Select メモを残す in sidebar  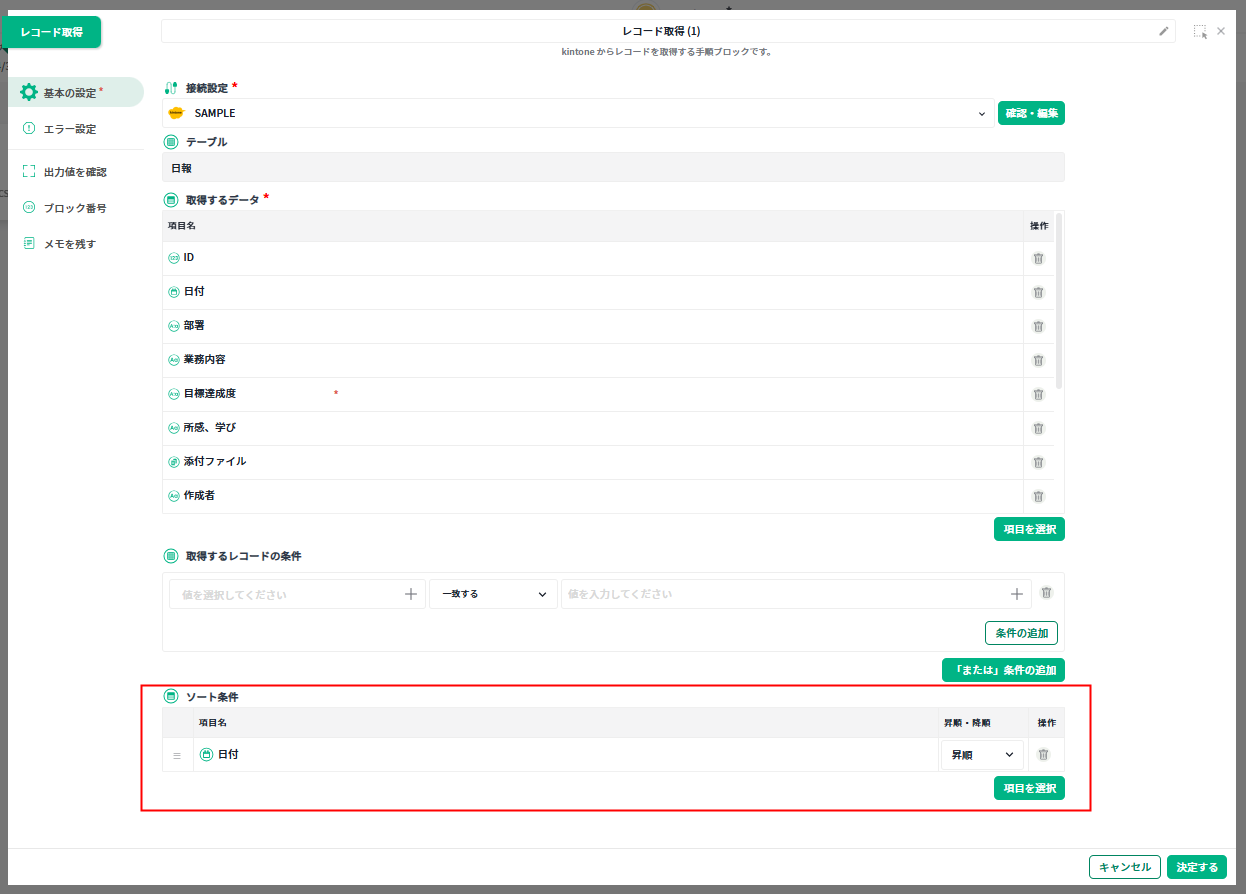point(69,244)
